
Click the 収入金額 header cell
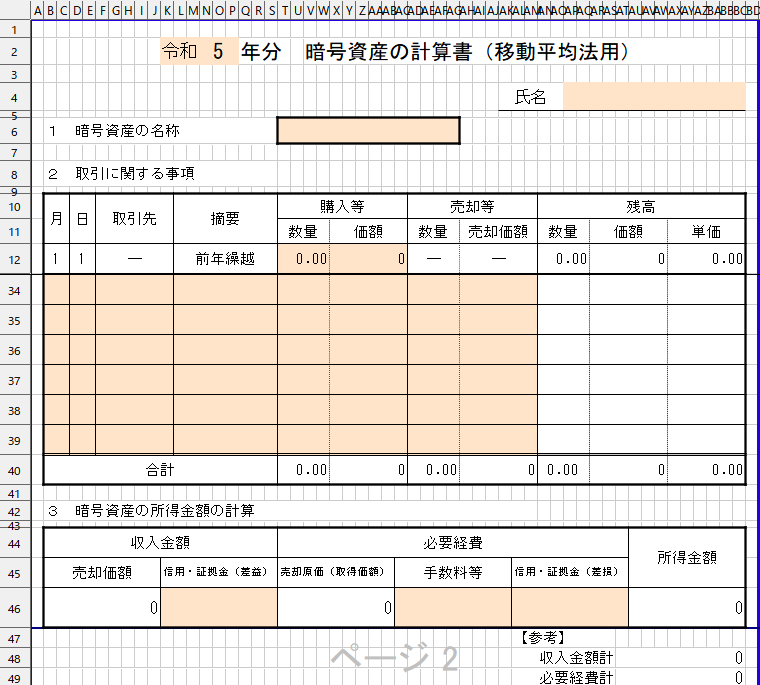[160, 542]
